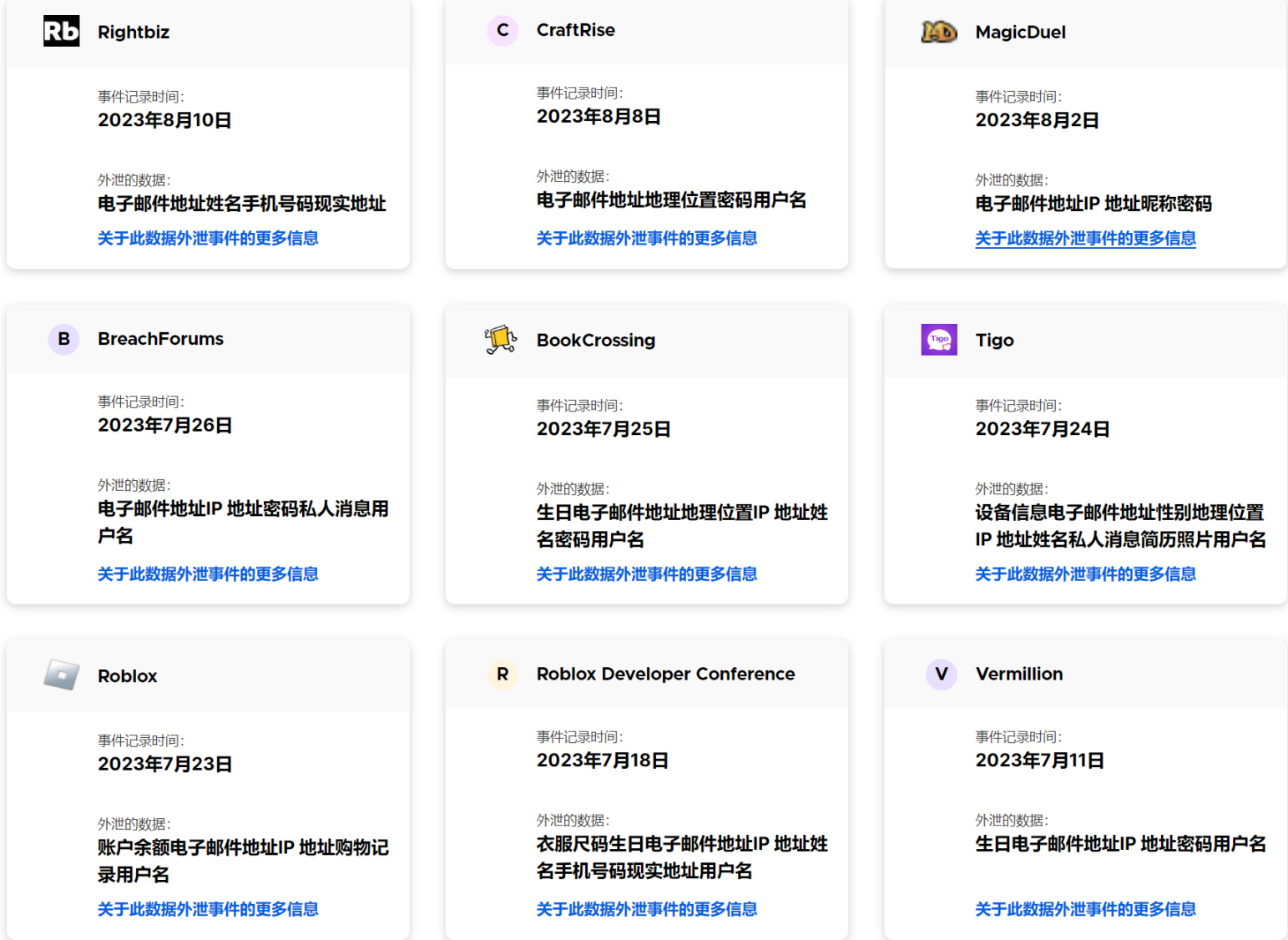Click CraftRise leaked data list text
This screenshot has width=1288, height=940.
click(672, 200)
